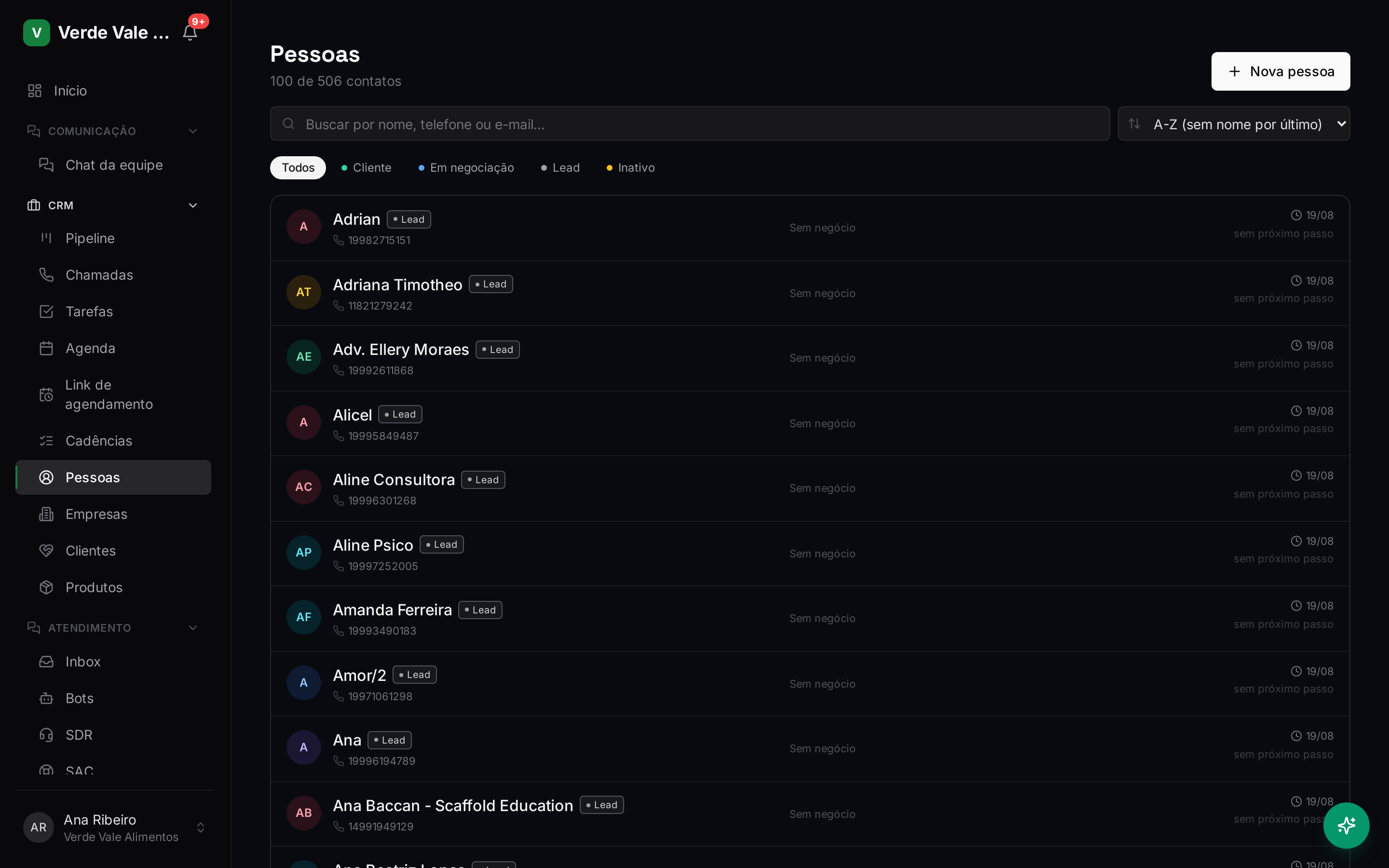The height and width of the screenshot is (868, 1389).
Task: Click the green AI assistant sparkle button
Action: pyautogui.click(x=1346, y=826)
